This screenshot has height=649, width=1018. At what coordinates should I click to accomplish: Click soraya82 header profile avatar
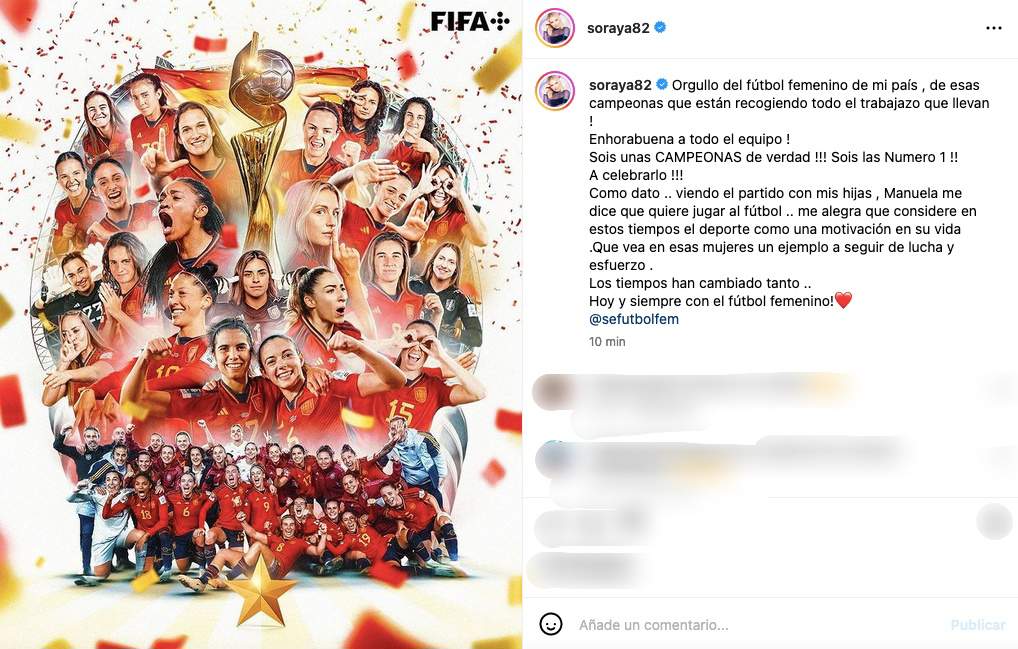click(x=554, y=28)
